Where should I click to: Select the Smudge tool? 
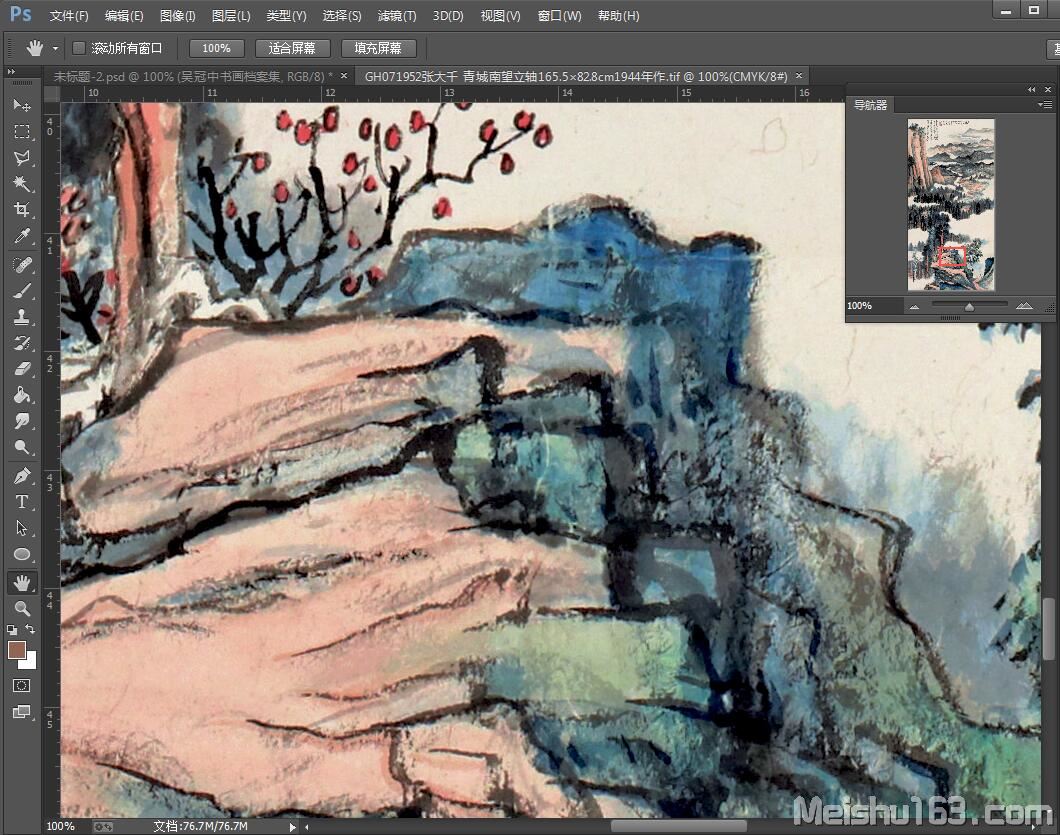click(x=22, y=421)
